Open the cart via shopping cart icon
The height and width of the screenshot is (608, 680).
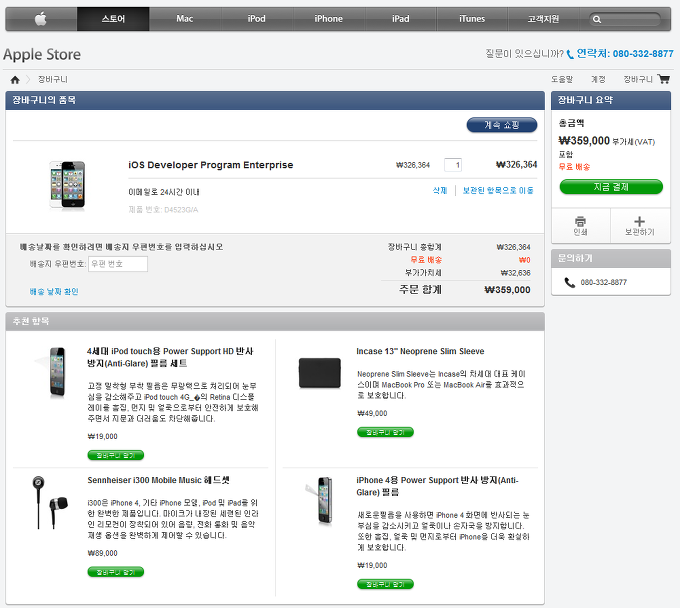(664, 79)
